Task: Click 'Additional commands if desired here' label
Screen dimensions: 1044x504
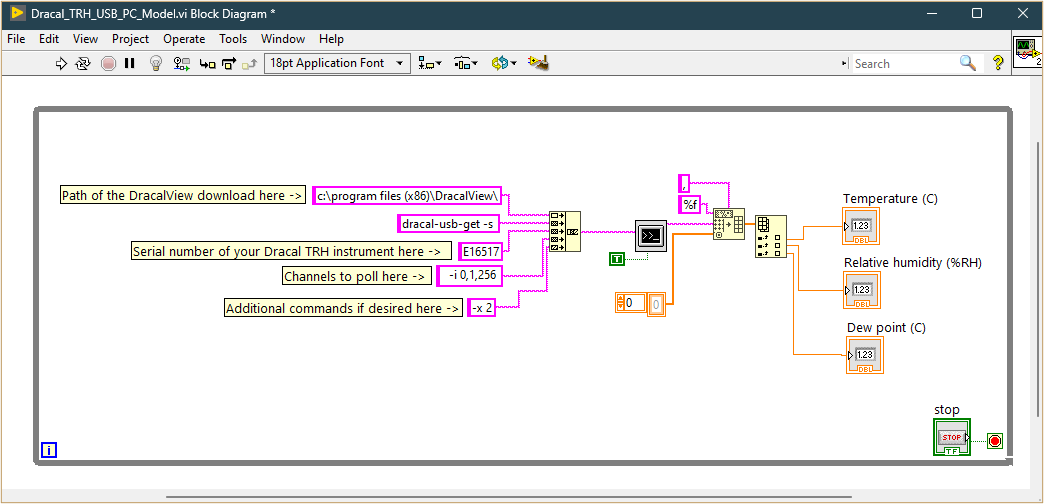Action: click(x=343, y=308)
